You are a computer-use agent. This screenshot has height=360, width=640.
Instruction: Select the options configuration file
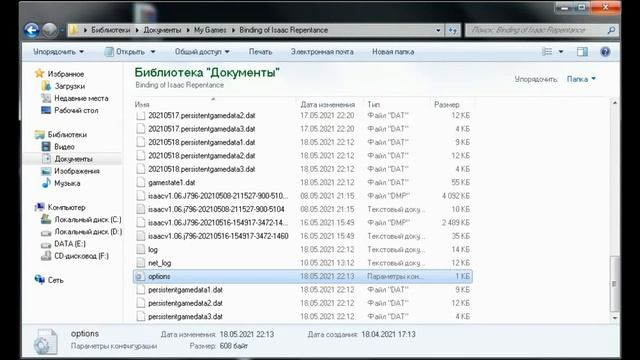[x=302, y=276]
